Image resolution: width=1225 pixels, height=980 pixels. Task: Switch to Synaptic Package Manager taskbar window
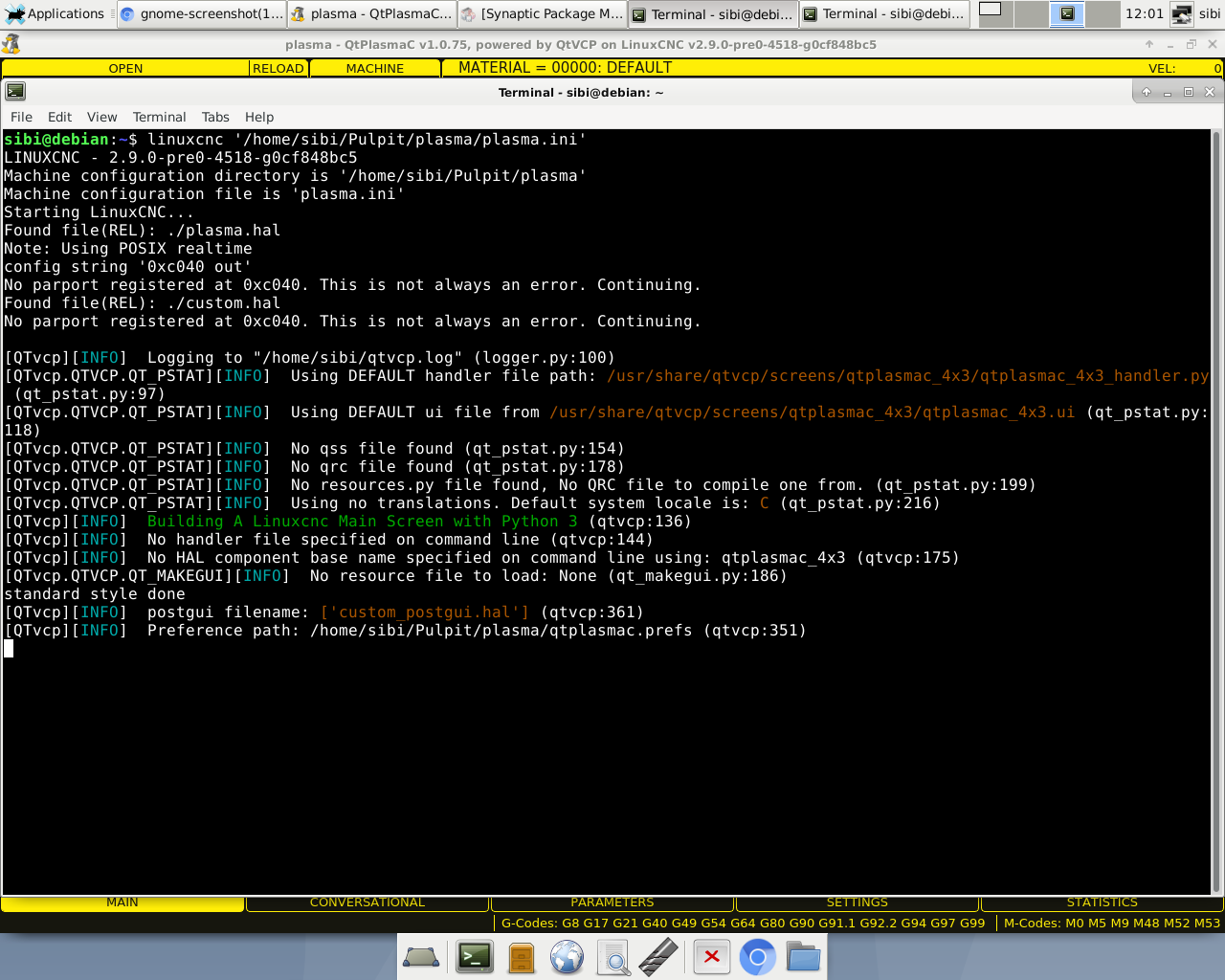coord(542,13)
